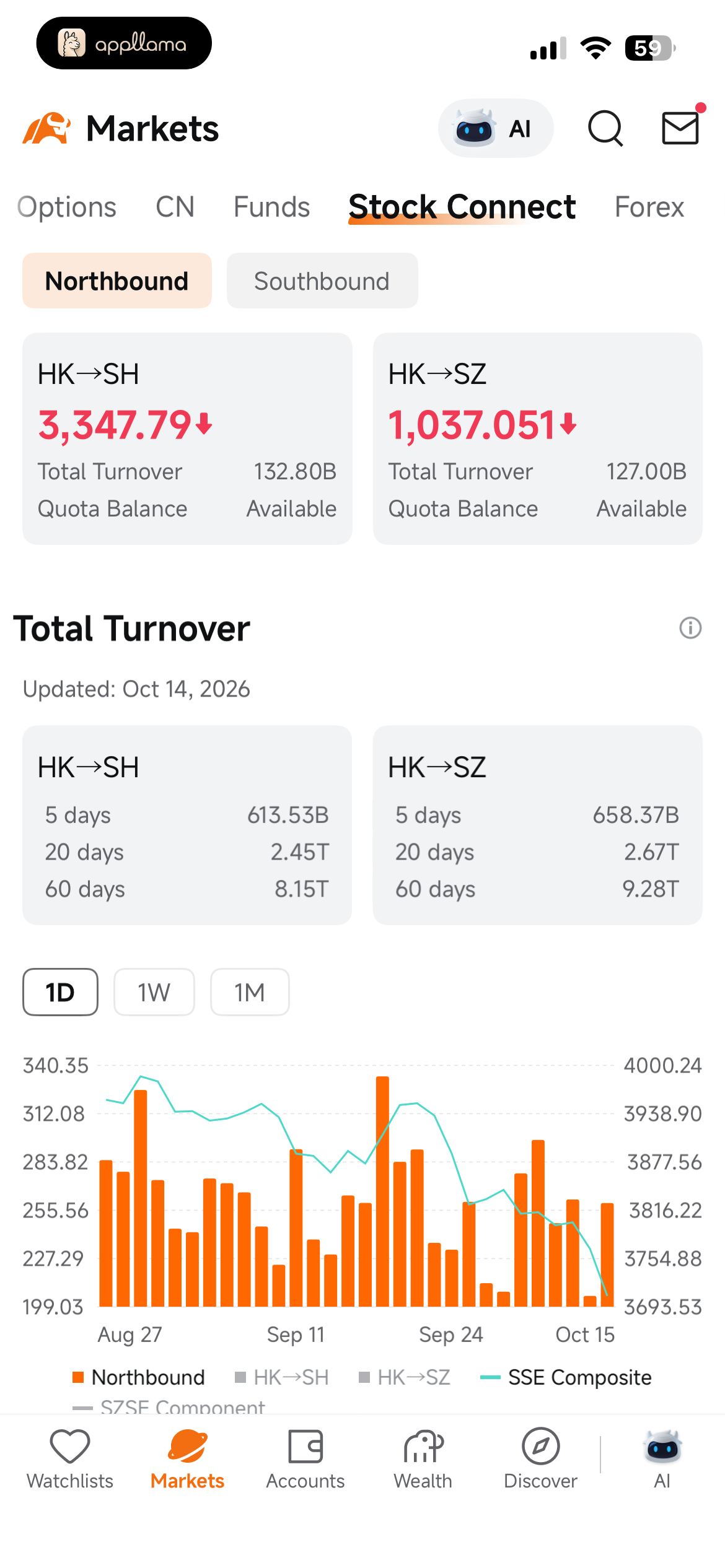Screen dimensions: 725x1568
Task: Toggle the HK→SZ legend series
Action: (405, 1377)
